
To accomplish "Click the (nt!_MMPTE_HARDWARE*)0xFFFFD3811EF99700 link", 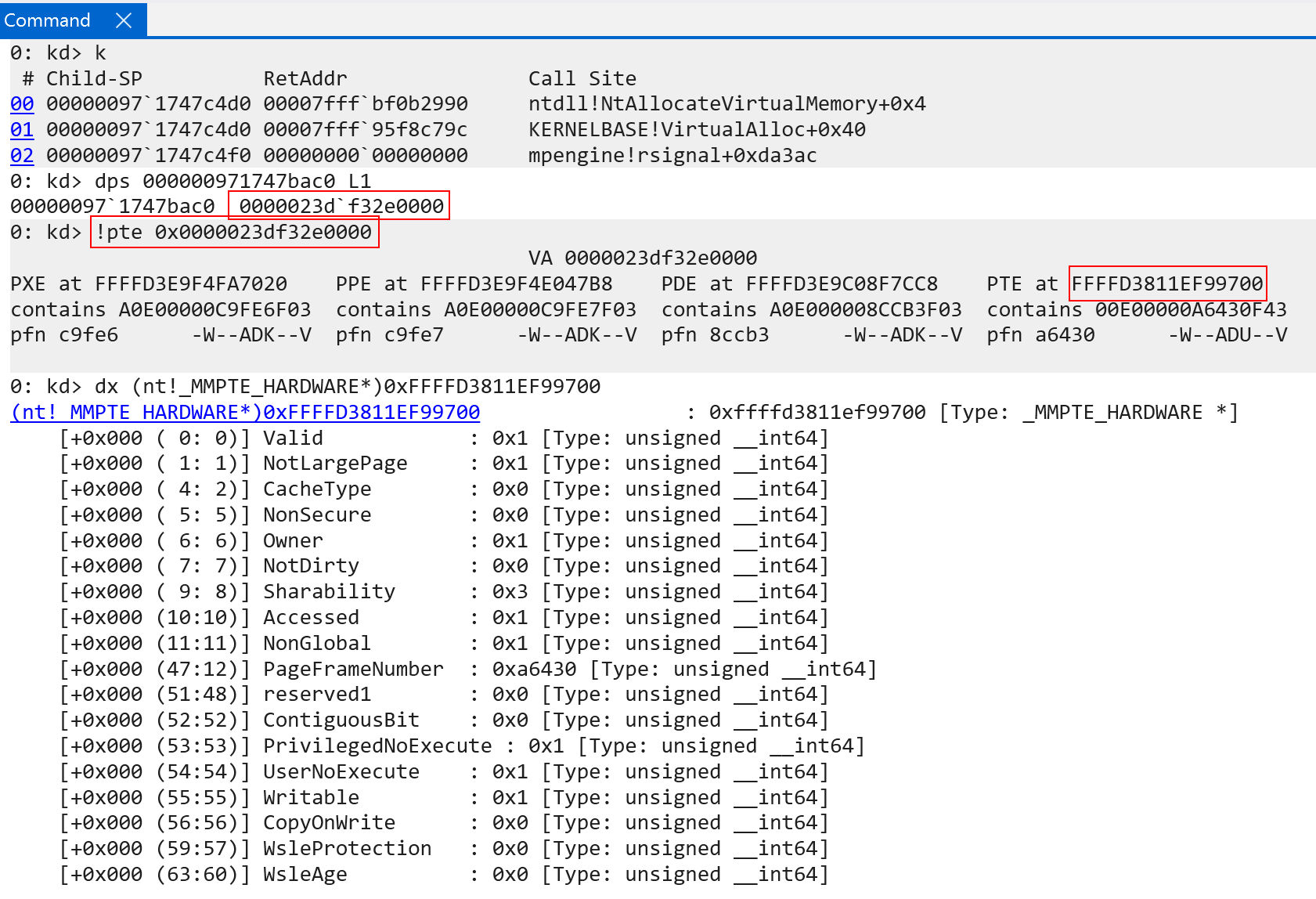I will (x=245, y=413).
